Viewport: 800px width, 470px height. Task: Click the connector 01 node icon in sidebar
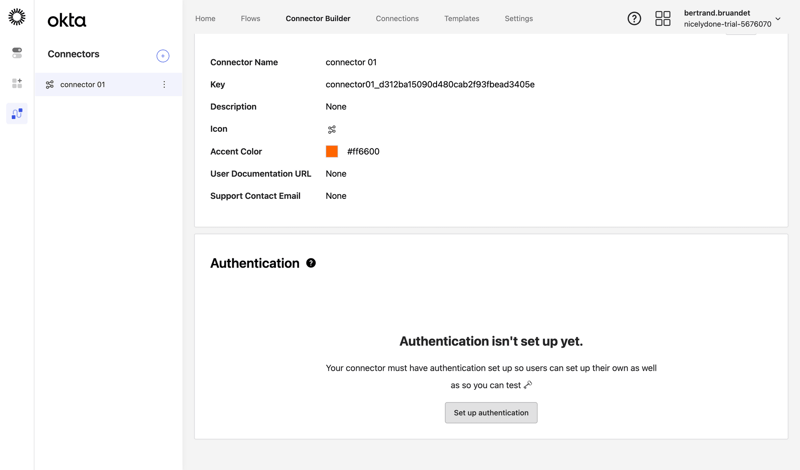49,85
